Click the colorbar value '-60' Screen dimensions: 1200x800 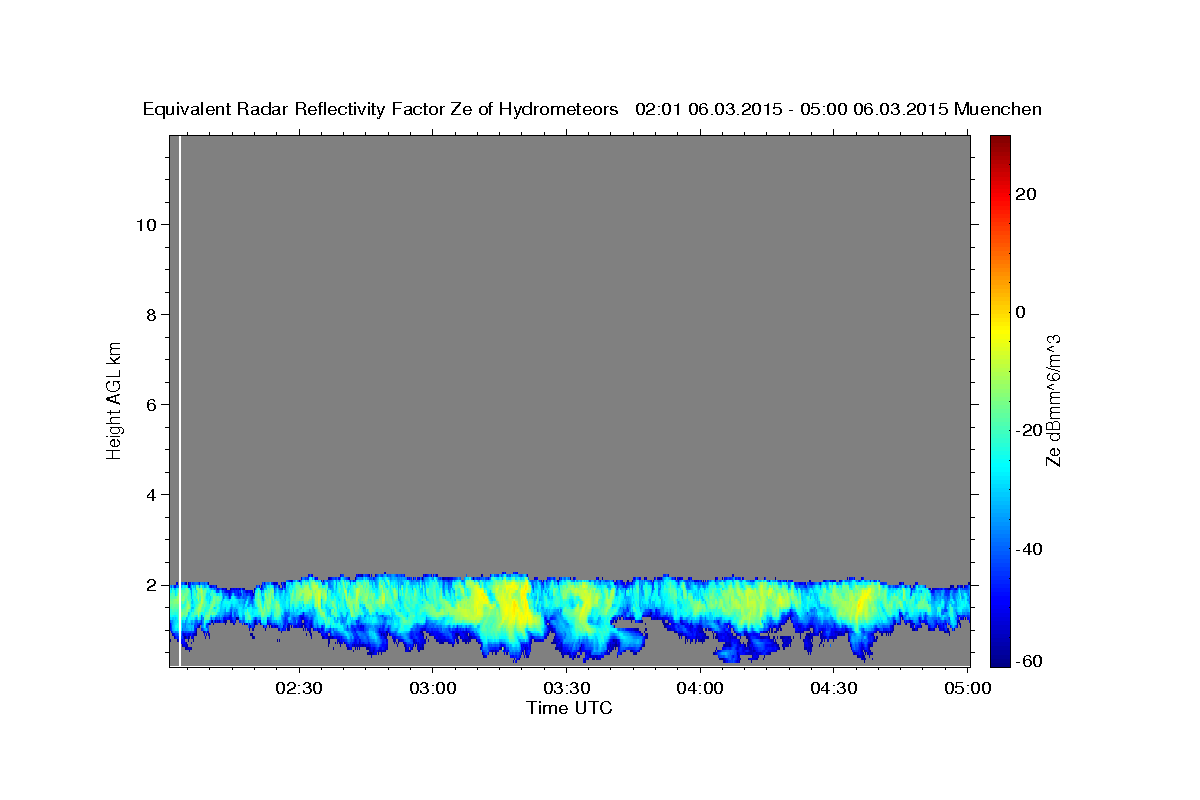click(x=1030, y=661)
